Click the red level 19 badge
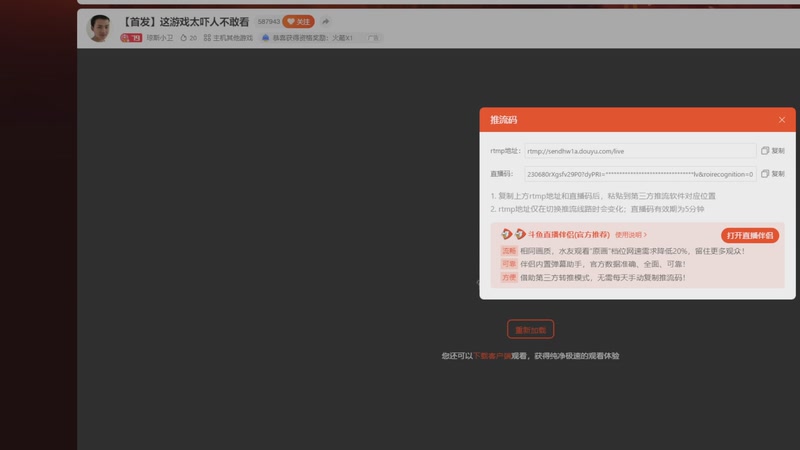 [x=131, y=38]
